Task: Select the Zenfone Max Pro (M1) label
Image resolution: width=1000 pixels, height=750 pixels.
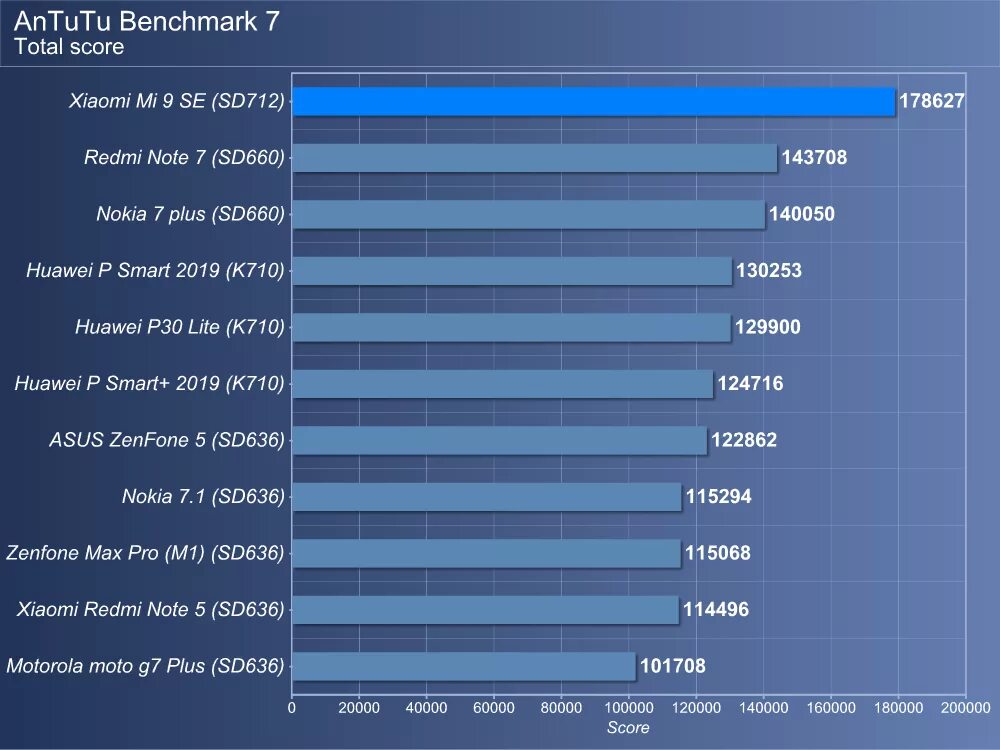Action: click(145, 553)
